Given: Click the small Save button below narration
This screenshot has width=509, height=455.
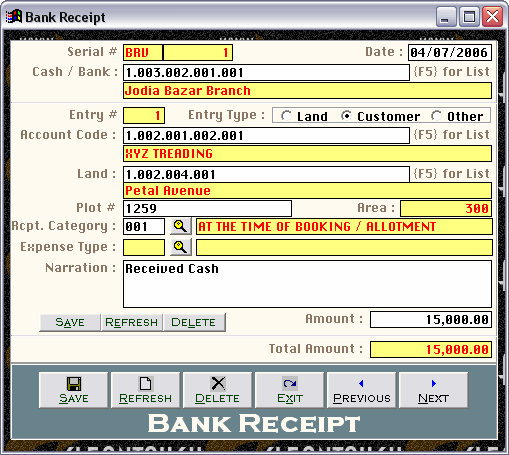Looking at the screenshot, I should coord(70,322).
